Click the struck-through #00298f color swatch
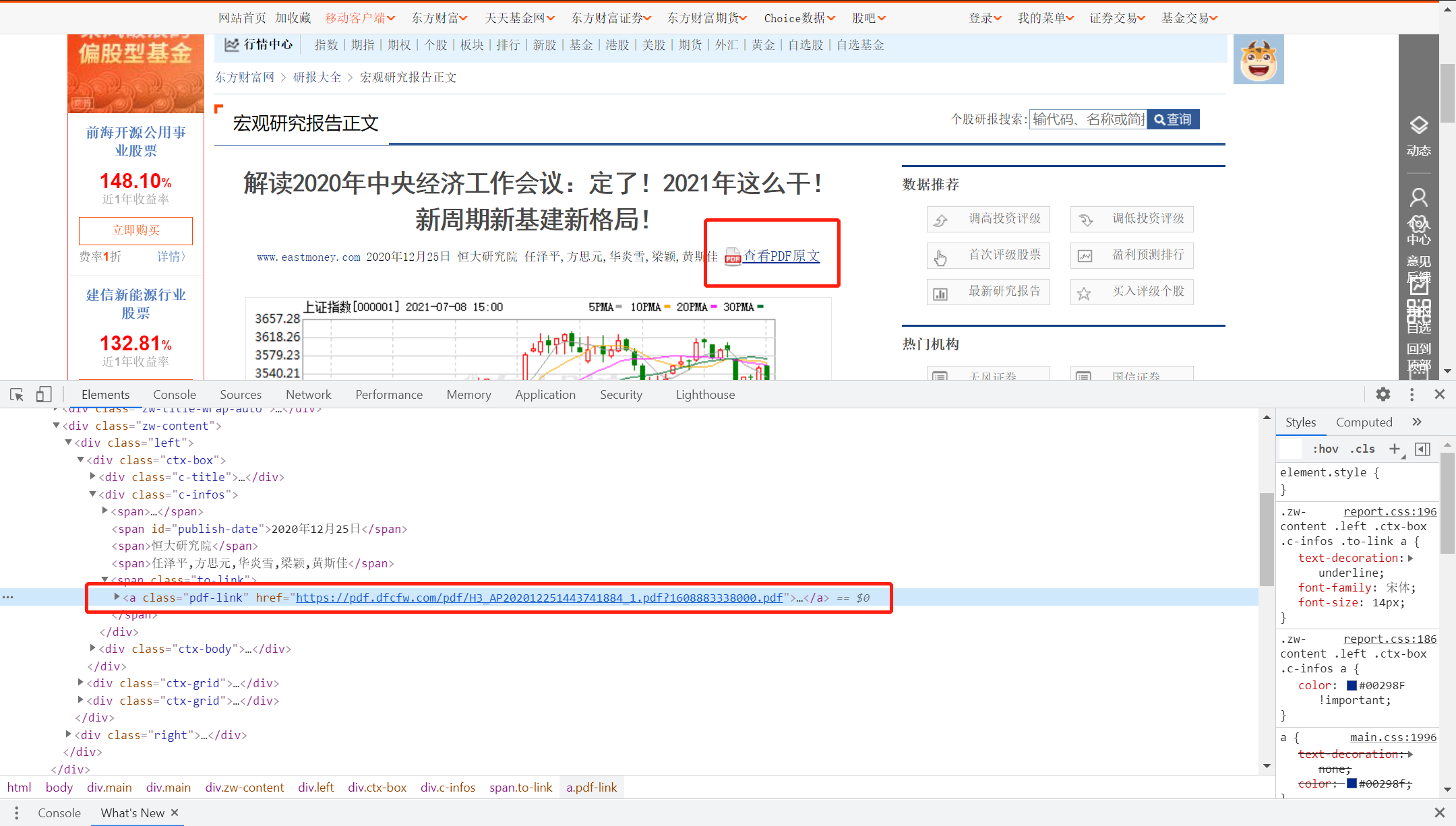The image size is (1456, 826). pyautogui.click(x=1352, y=783)
